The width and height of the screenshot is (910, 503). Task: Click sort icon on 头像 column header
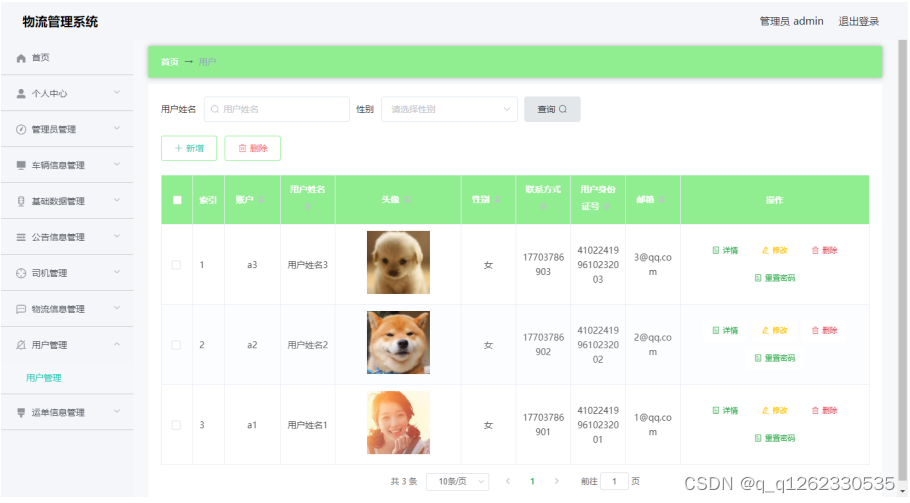coord(407,200)
